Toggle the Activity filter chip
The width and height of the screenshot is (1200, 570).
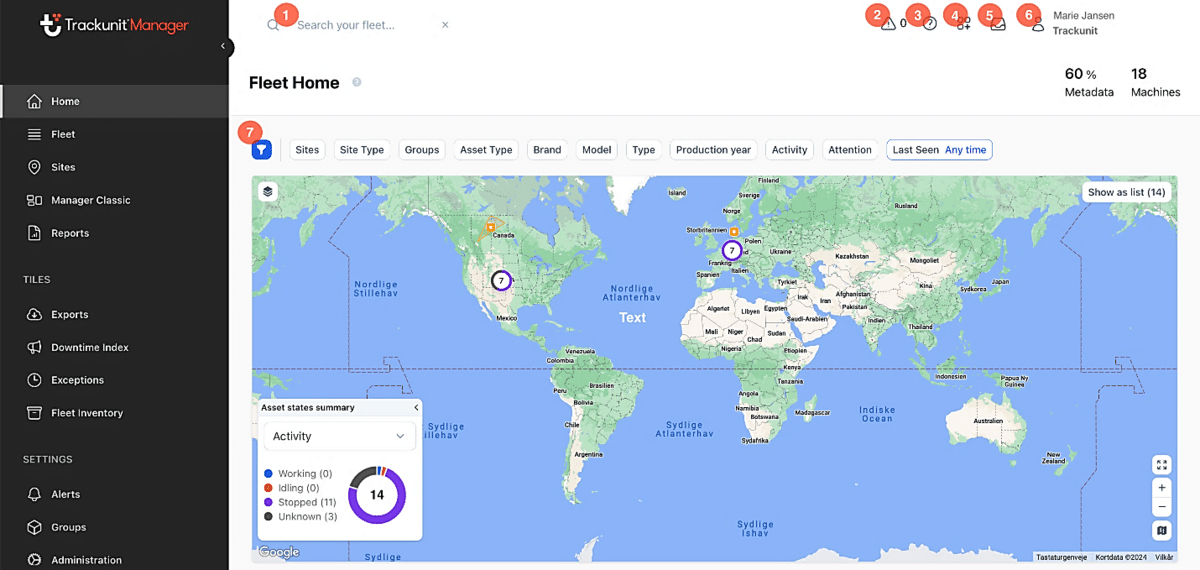point(789,150)
